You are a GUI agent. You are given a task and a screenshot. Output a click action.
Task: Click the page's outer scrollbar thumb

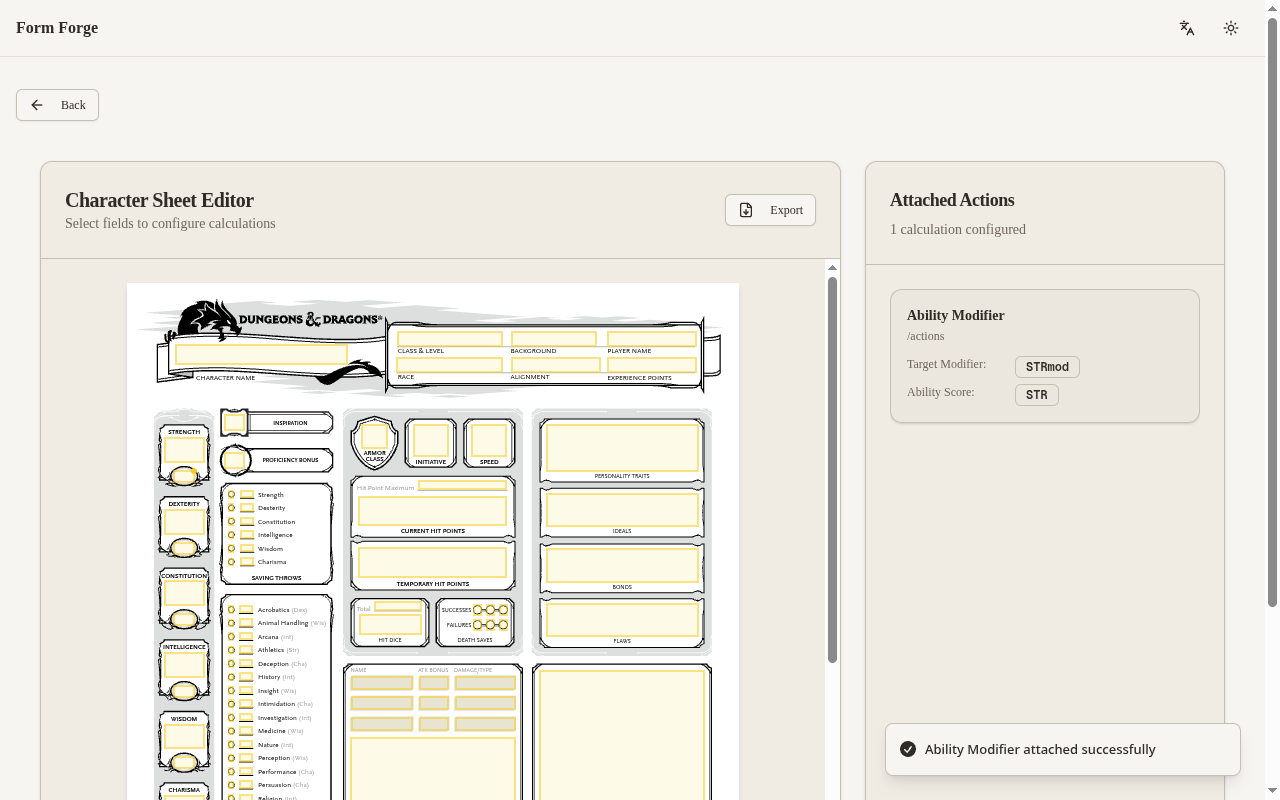point(1272,311)
